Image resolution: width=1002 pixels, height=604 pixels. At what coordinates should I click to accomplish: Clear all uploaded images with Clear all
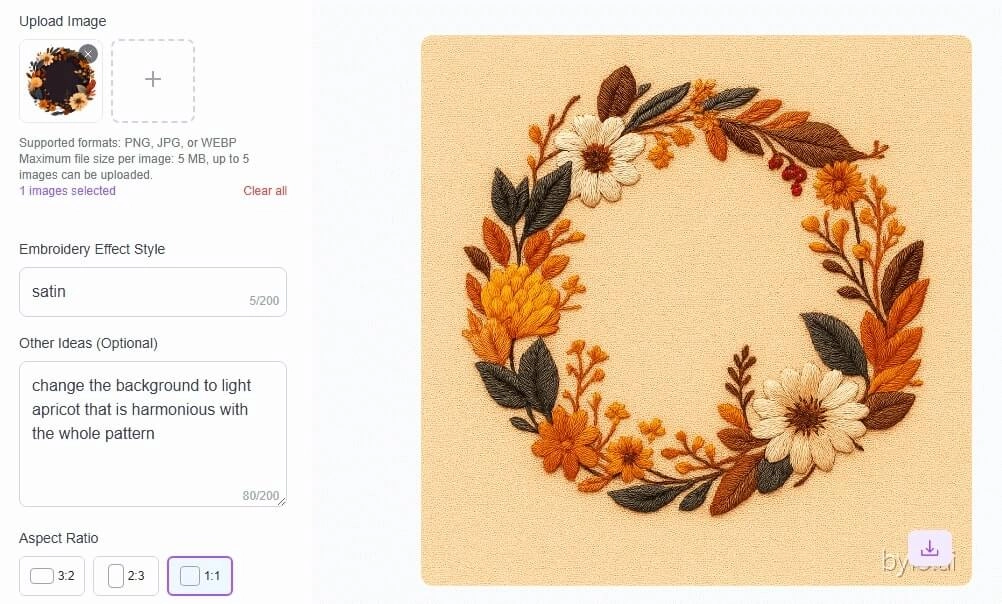click(264, 190)
